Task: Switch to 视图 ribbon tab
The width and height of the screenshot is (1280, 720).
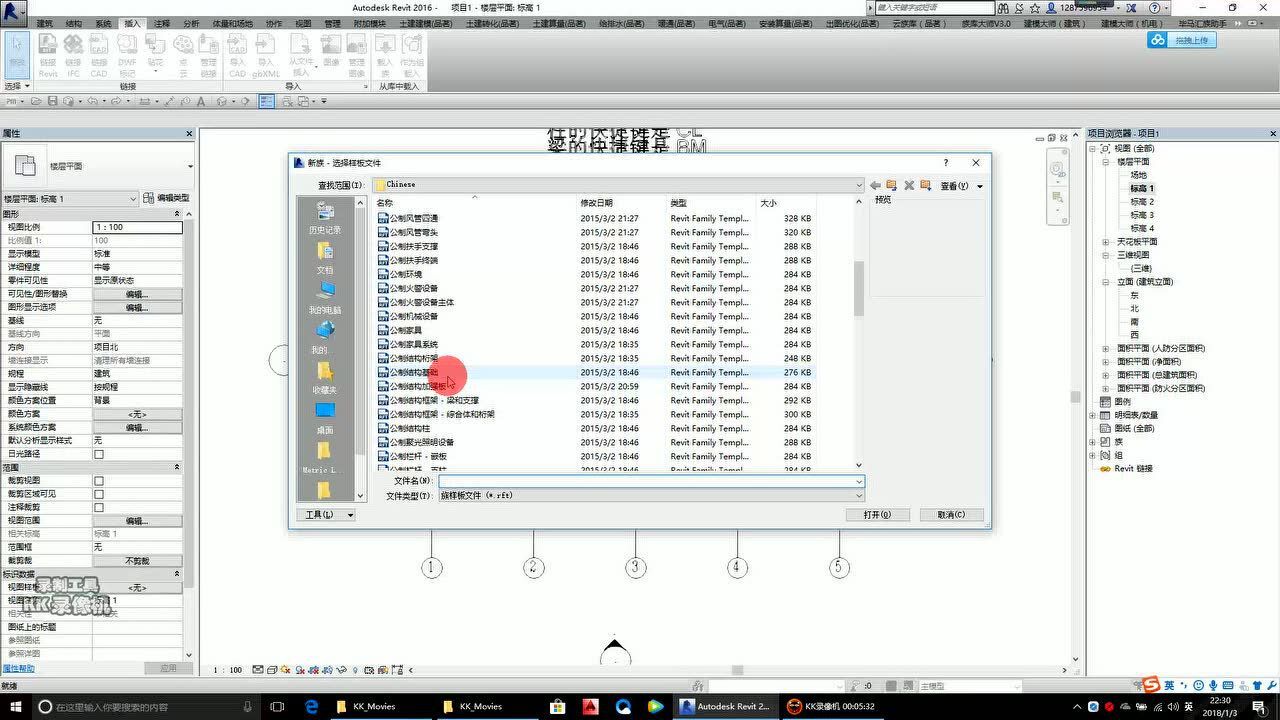Action: pyautogui.click(x=303, y=23)
